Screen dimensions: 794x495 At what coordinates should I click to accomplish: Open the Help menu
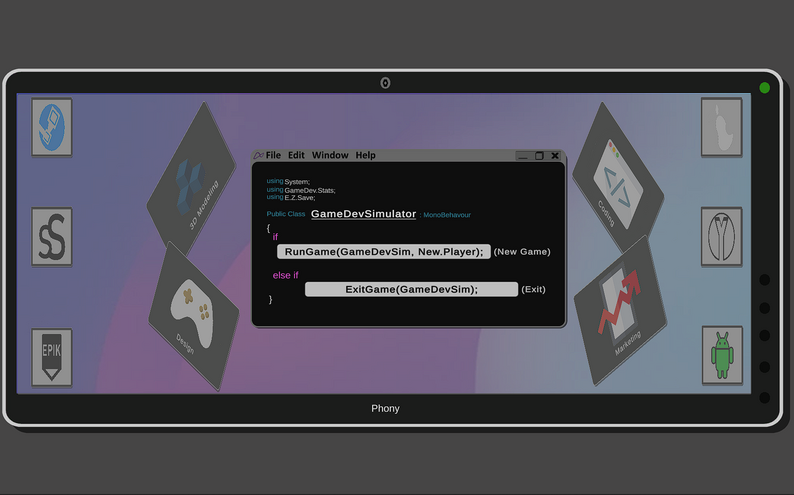365,155
